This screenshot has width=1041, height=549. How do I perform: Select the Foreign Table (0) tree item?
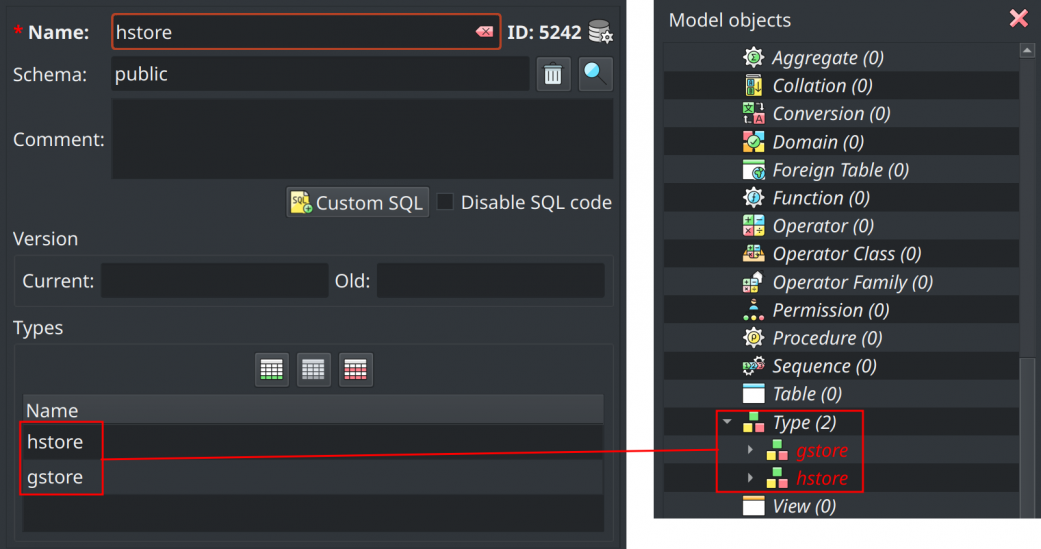click(841, 170)
